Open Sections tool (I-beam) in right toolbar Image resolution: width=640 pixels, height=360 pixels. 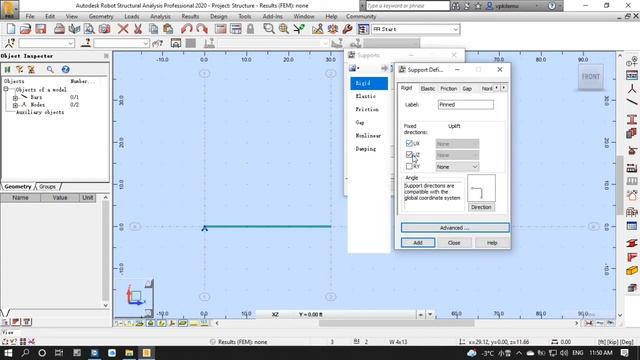tap(632, 119)
